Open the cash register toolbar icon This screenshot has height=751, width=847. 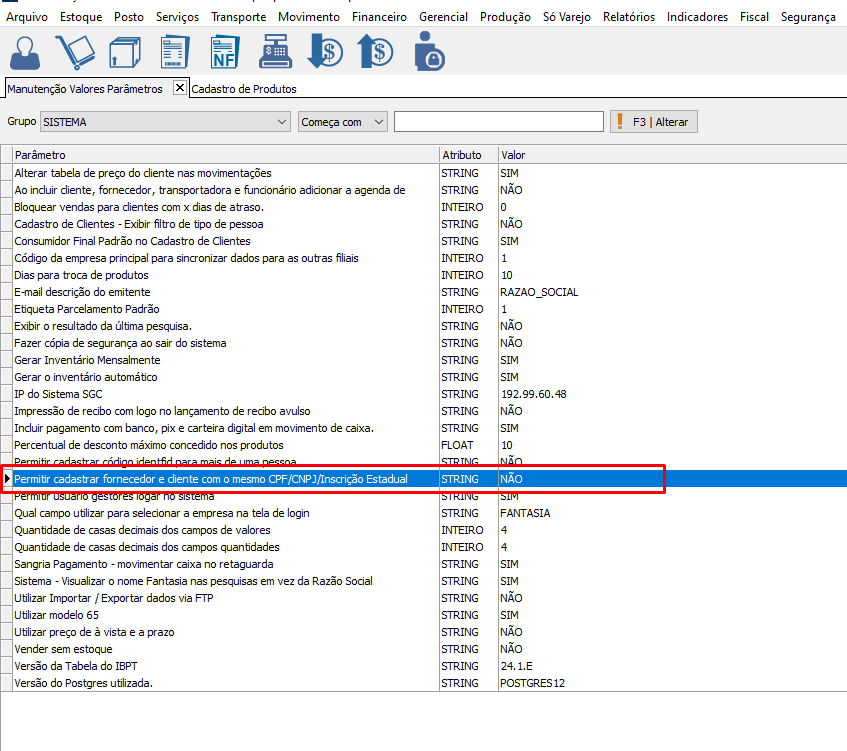274,52
